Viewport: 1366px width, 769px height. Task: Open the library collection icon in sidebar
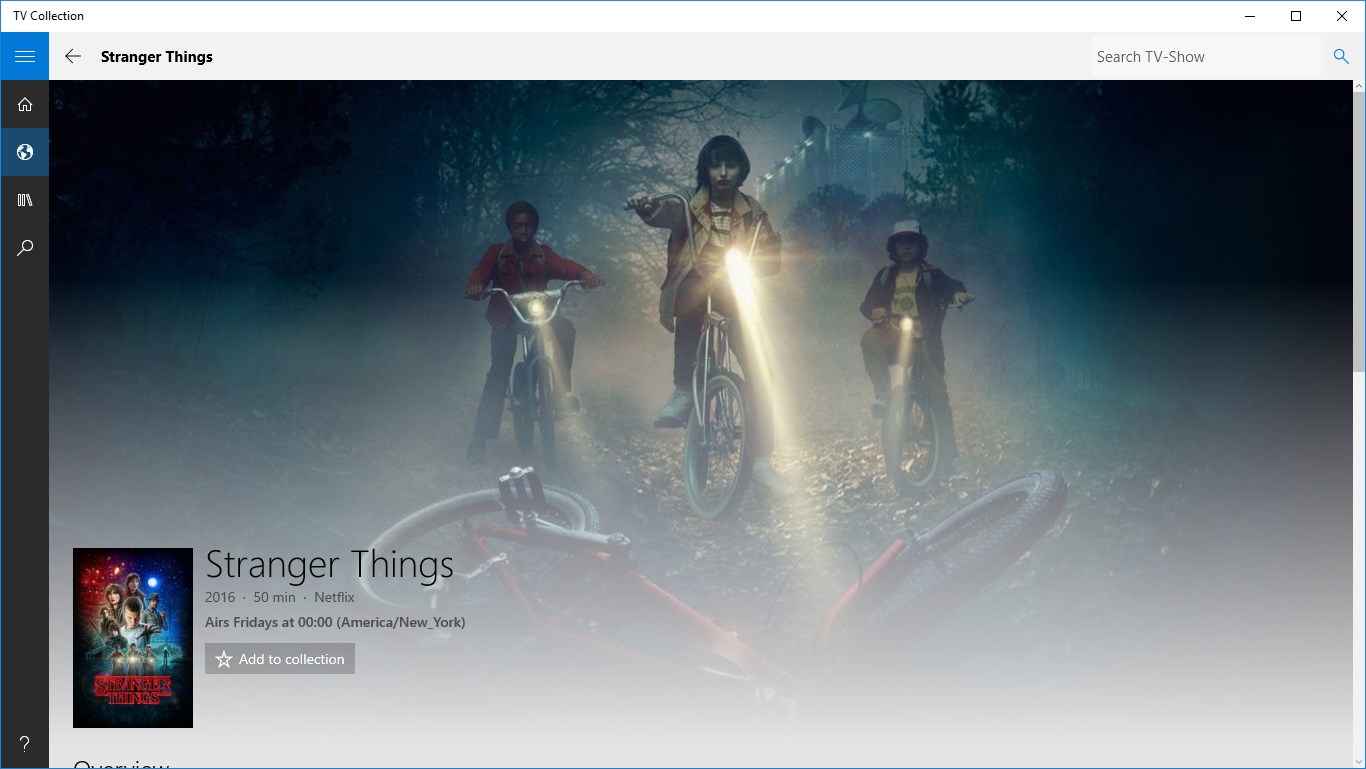[x=24, y=200]
